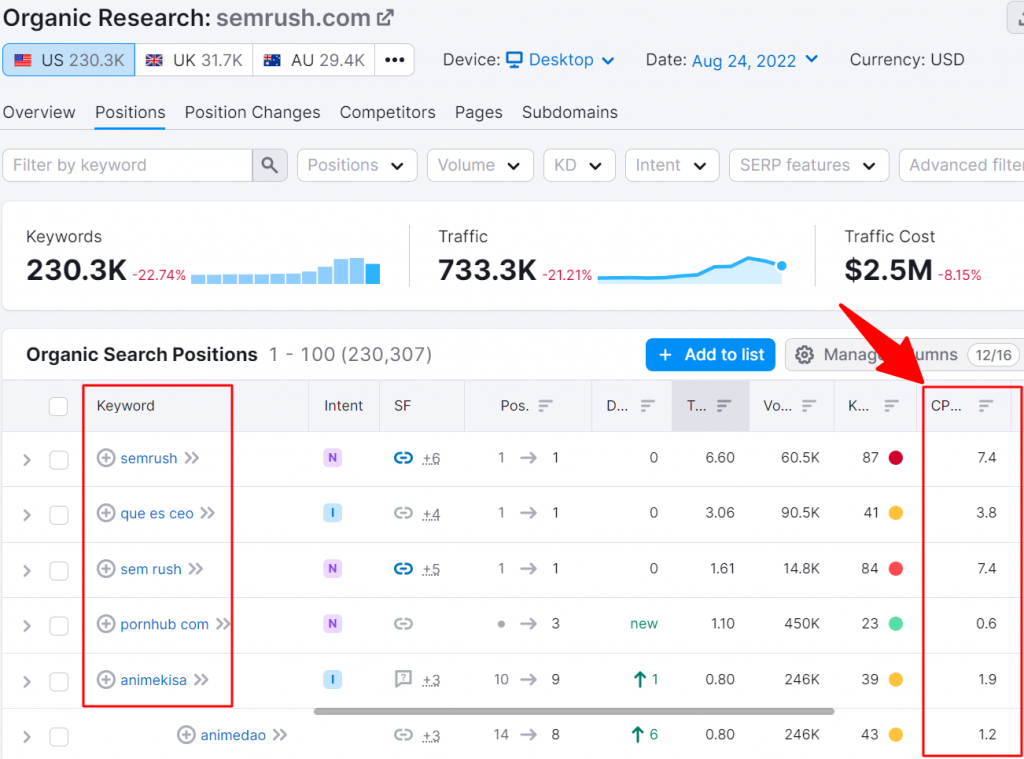Add animekisa keyword via plus icon
This screenshot has height=759, width=1024.
[x=106, y=680]
